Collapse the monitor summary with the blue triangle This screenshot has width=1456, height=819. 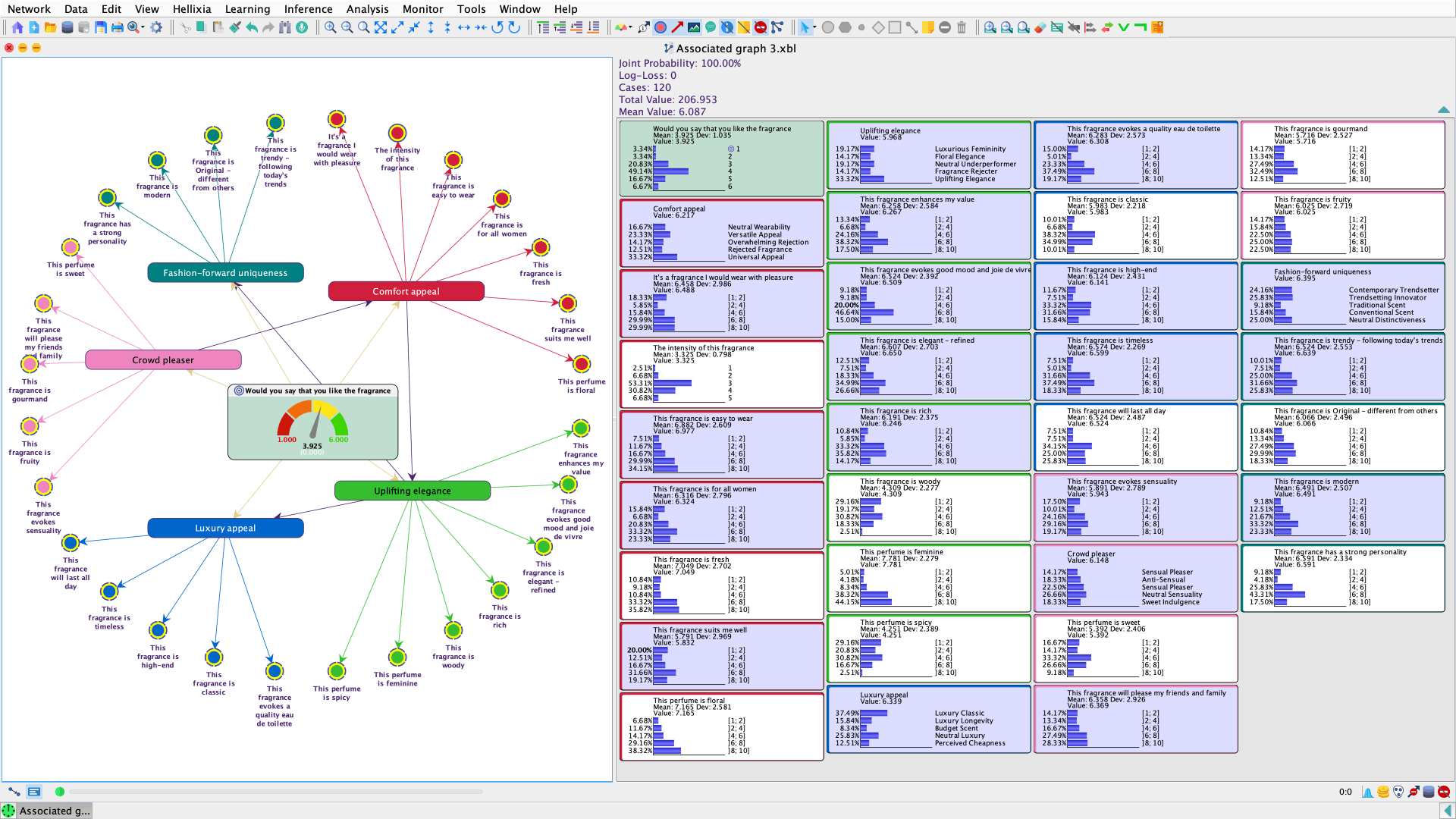tap(1443, 110)
